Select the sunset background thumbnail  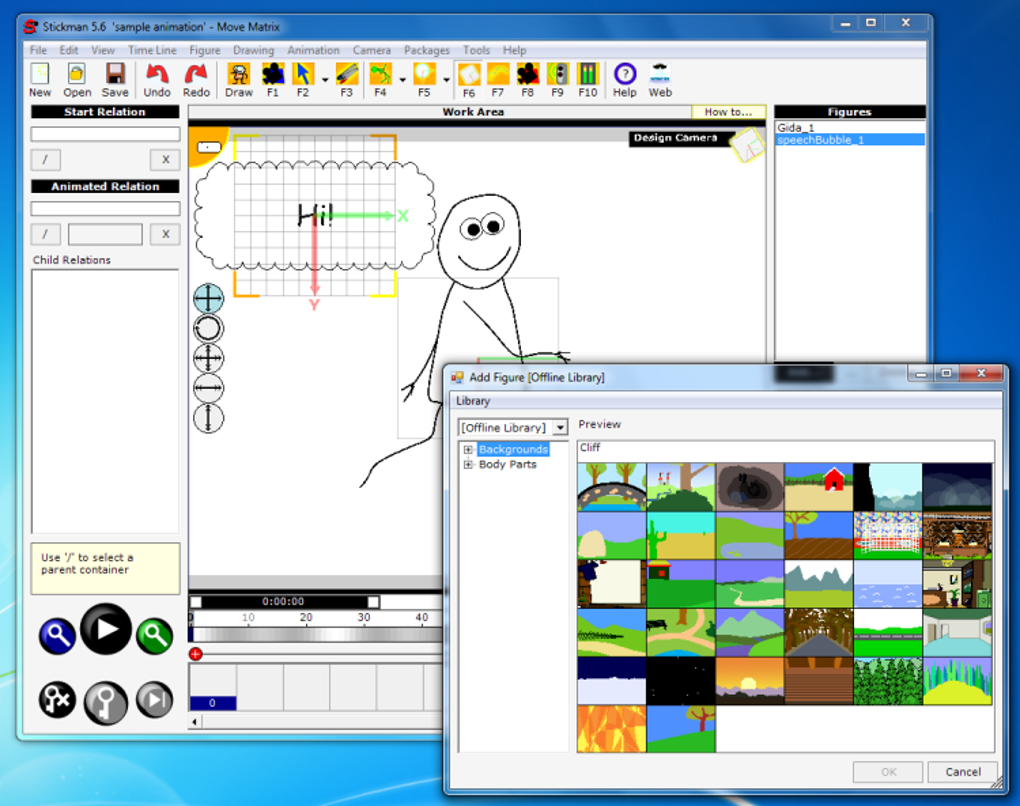(x=749, y=680)
